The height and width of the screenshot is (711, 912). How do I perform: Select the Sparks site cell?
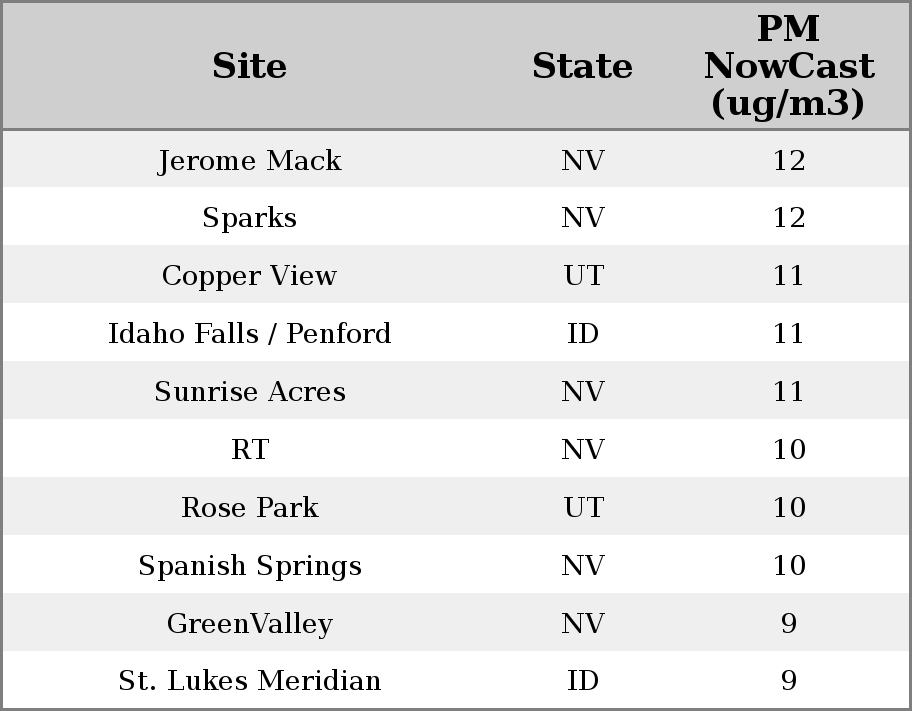(250, 218)
